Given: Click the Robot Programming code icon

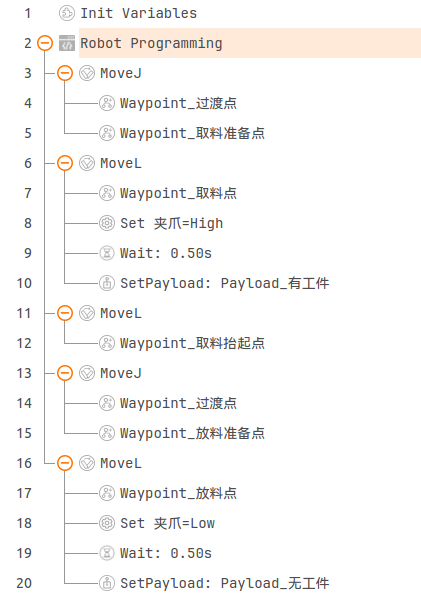Looking at the screenshot, I should tap(67, 43).
